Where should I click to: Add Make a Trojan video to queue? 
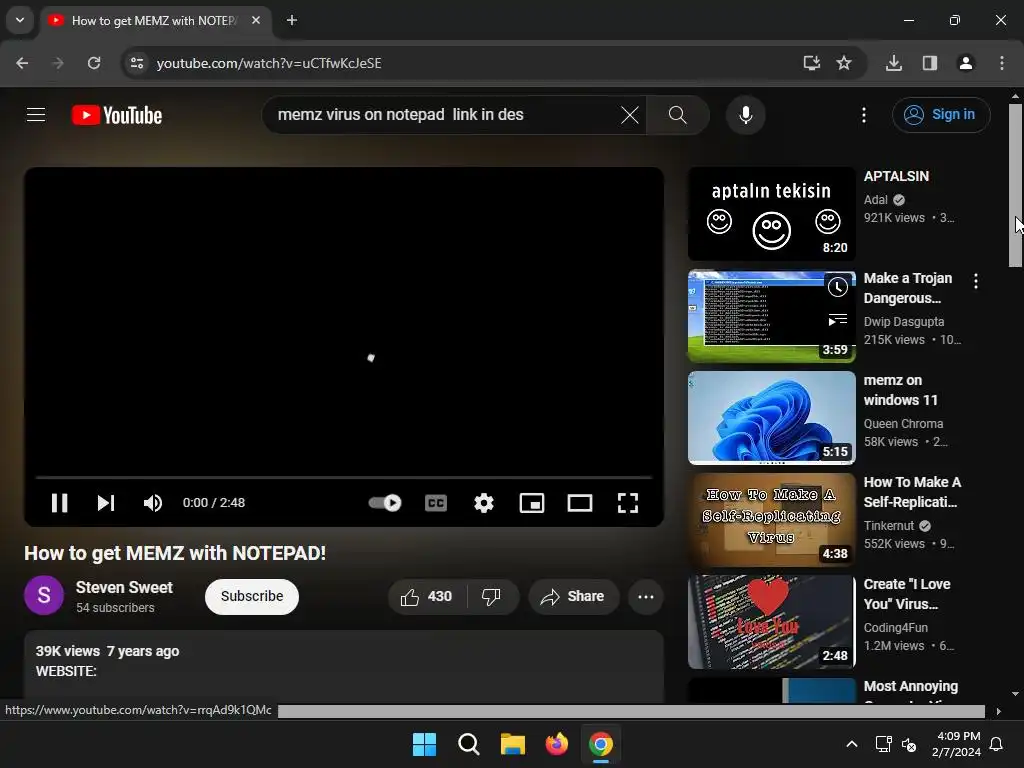(837, 319)
